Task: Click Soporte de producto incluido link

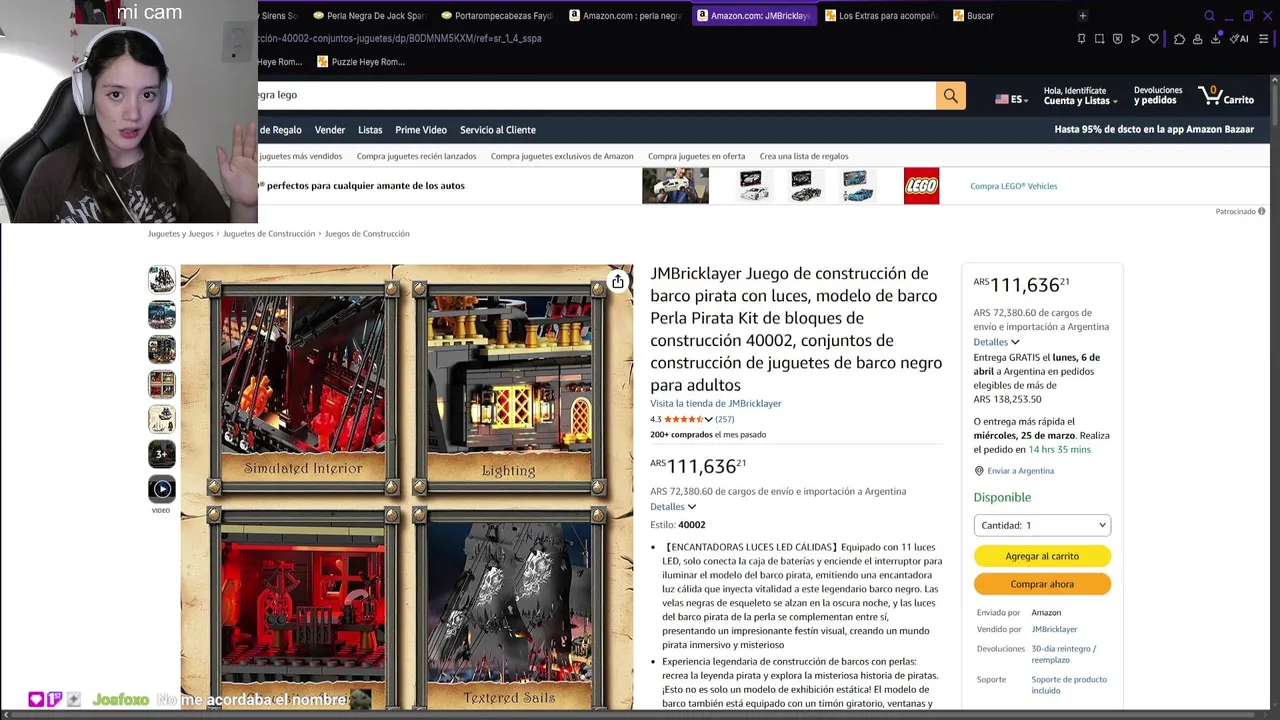Action: click(x=1069, y=685)
